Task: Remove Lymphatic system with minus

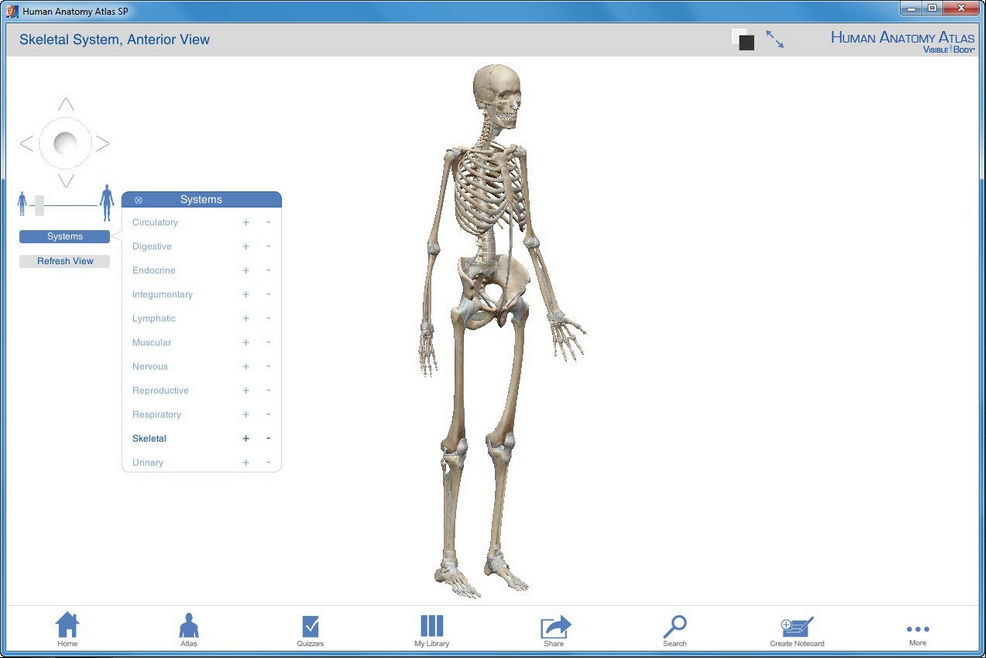Action: 269,318
